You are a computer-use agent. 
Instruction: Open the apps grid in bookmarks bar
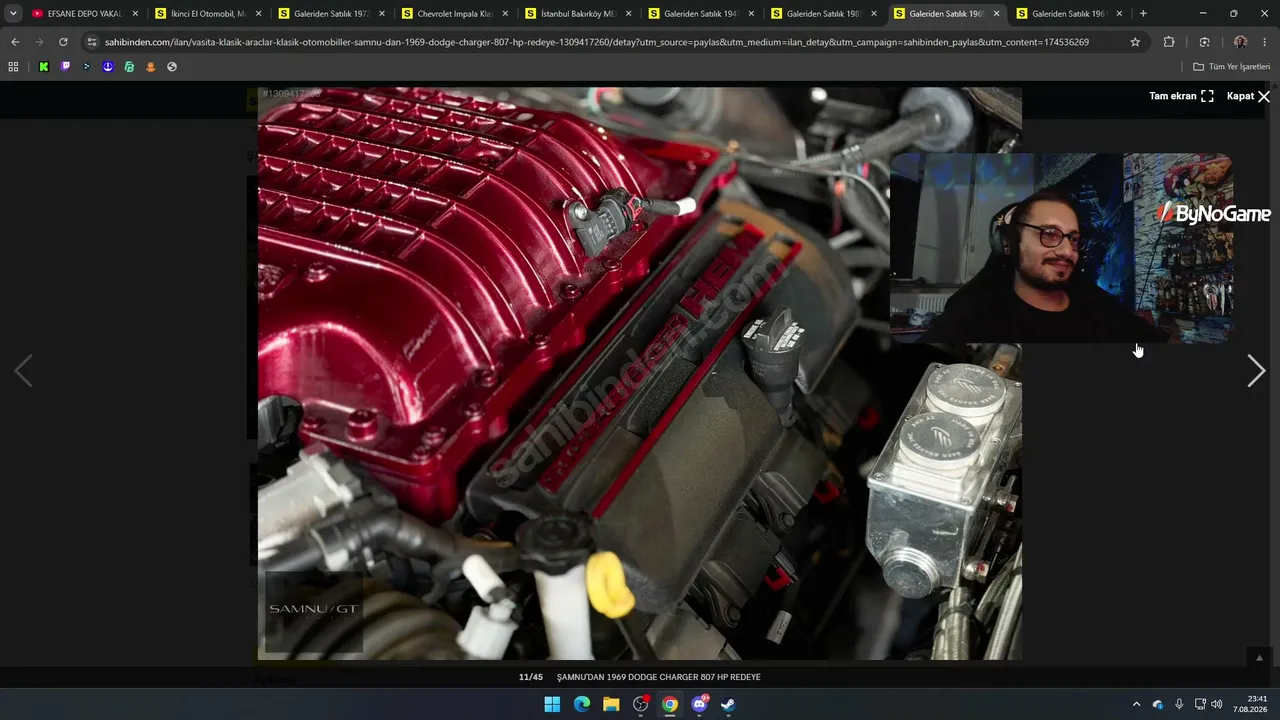pos(13,67)
